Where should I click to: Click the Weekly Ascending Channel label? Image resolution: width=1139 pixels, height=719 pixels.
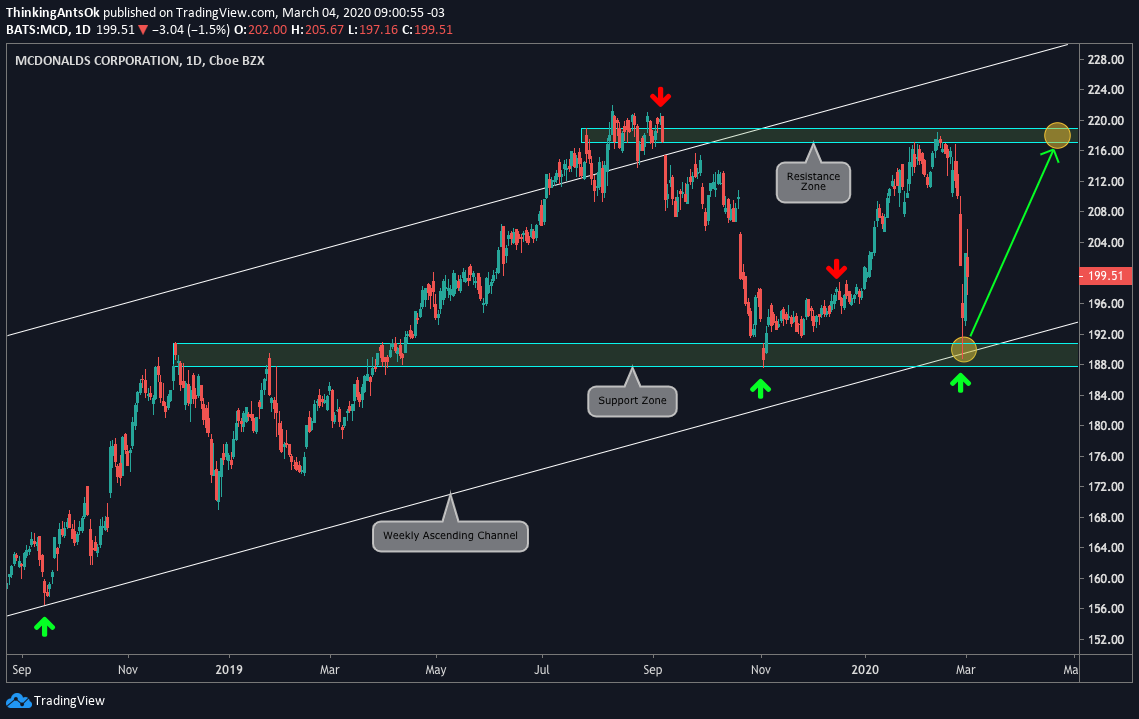450,536
